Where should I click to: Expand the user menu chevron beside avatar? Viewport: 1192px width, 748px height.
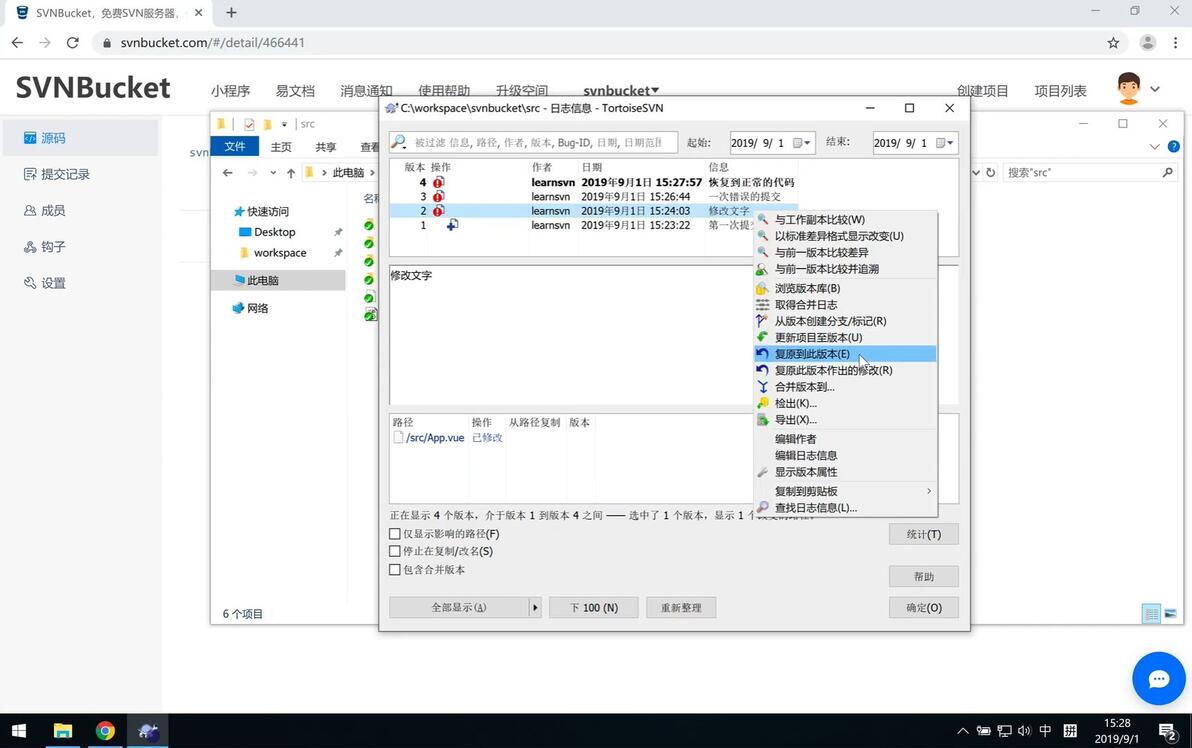(1155, 89)
